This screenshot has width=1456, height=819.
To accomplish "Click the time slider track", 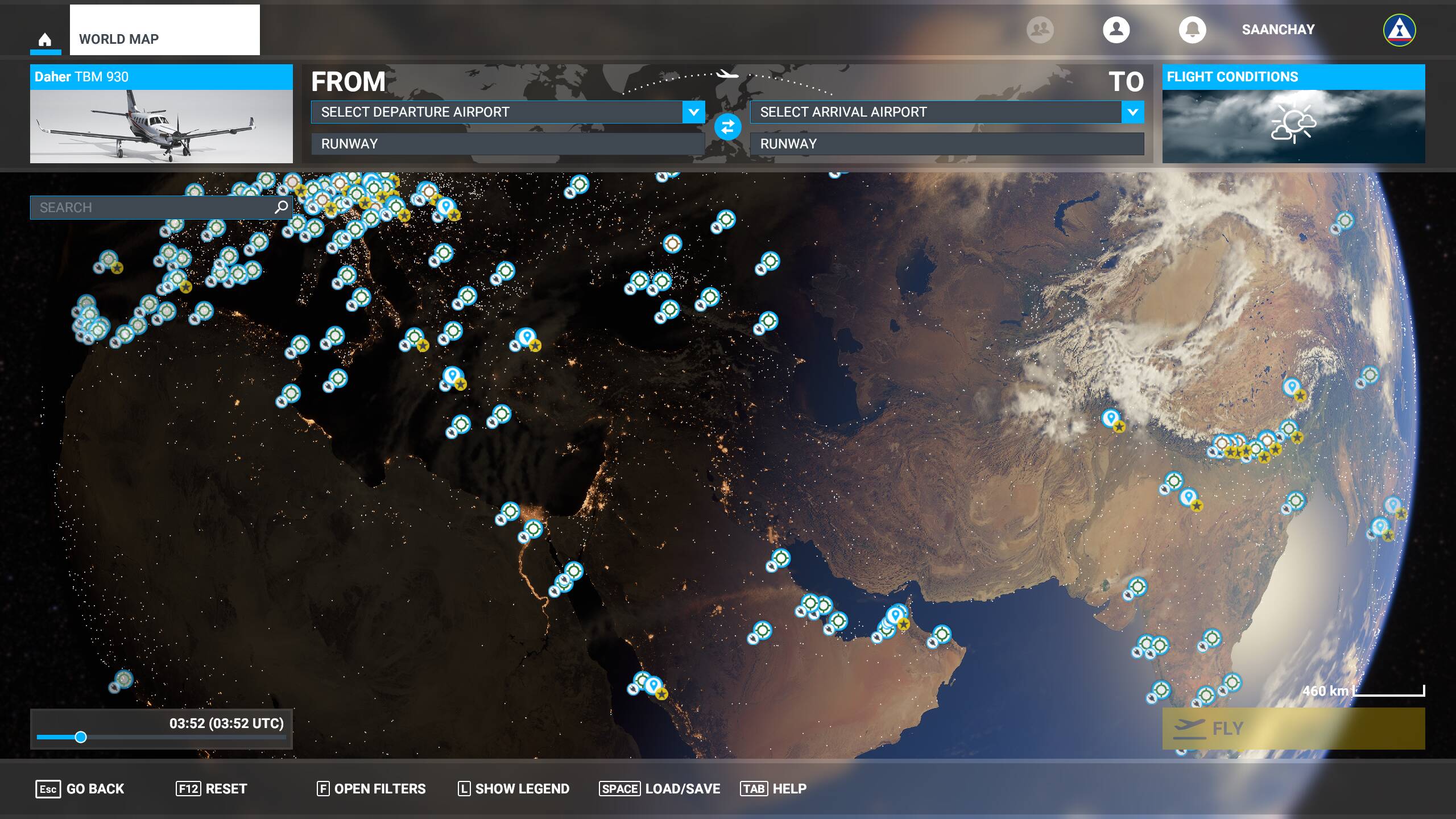I will [x=162, y=737].
